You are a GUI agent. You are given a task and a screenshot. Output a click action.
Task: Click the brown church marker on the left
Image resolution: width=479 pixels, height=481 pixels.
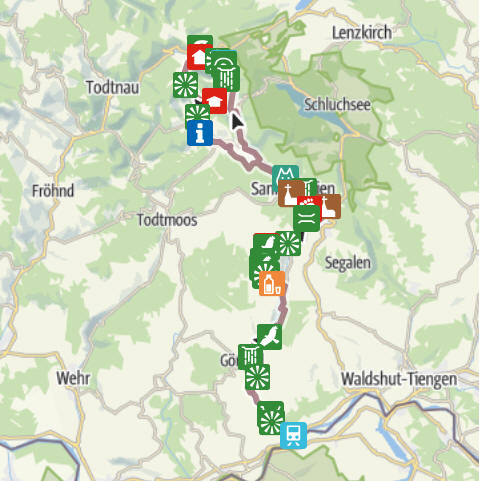coord(290,194)
